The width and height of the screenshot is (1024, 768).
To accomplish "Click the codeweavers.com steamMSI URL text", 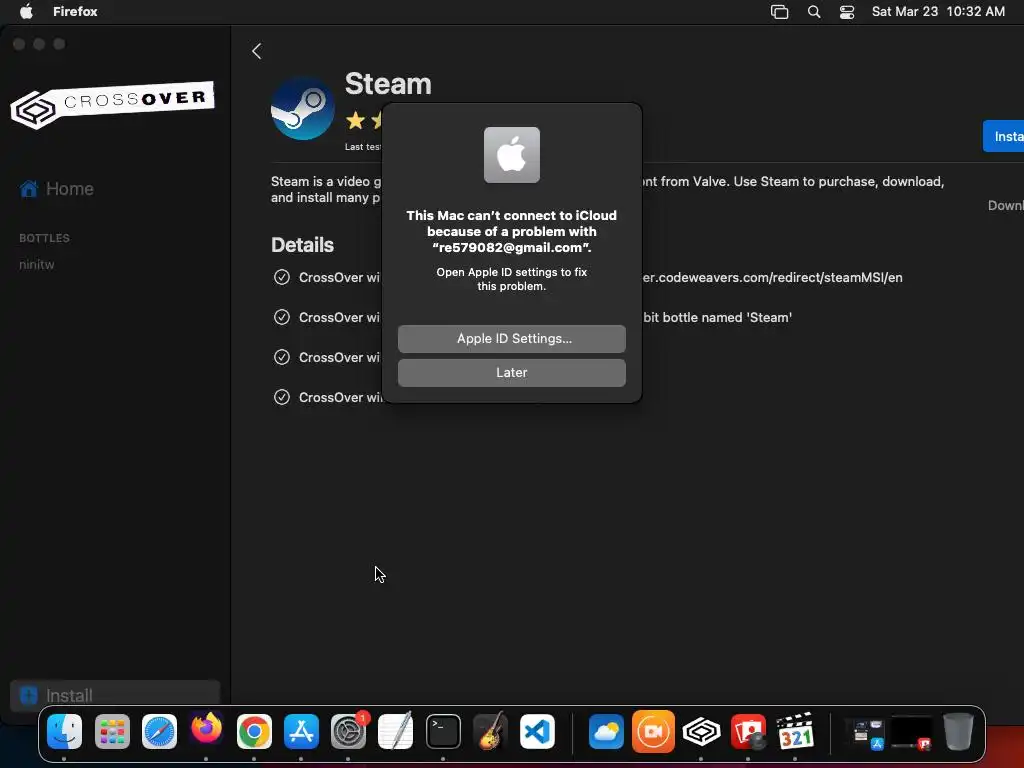I will point(773,278).
